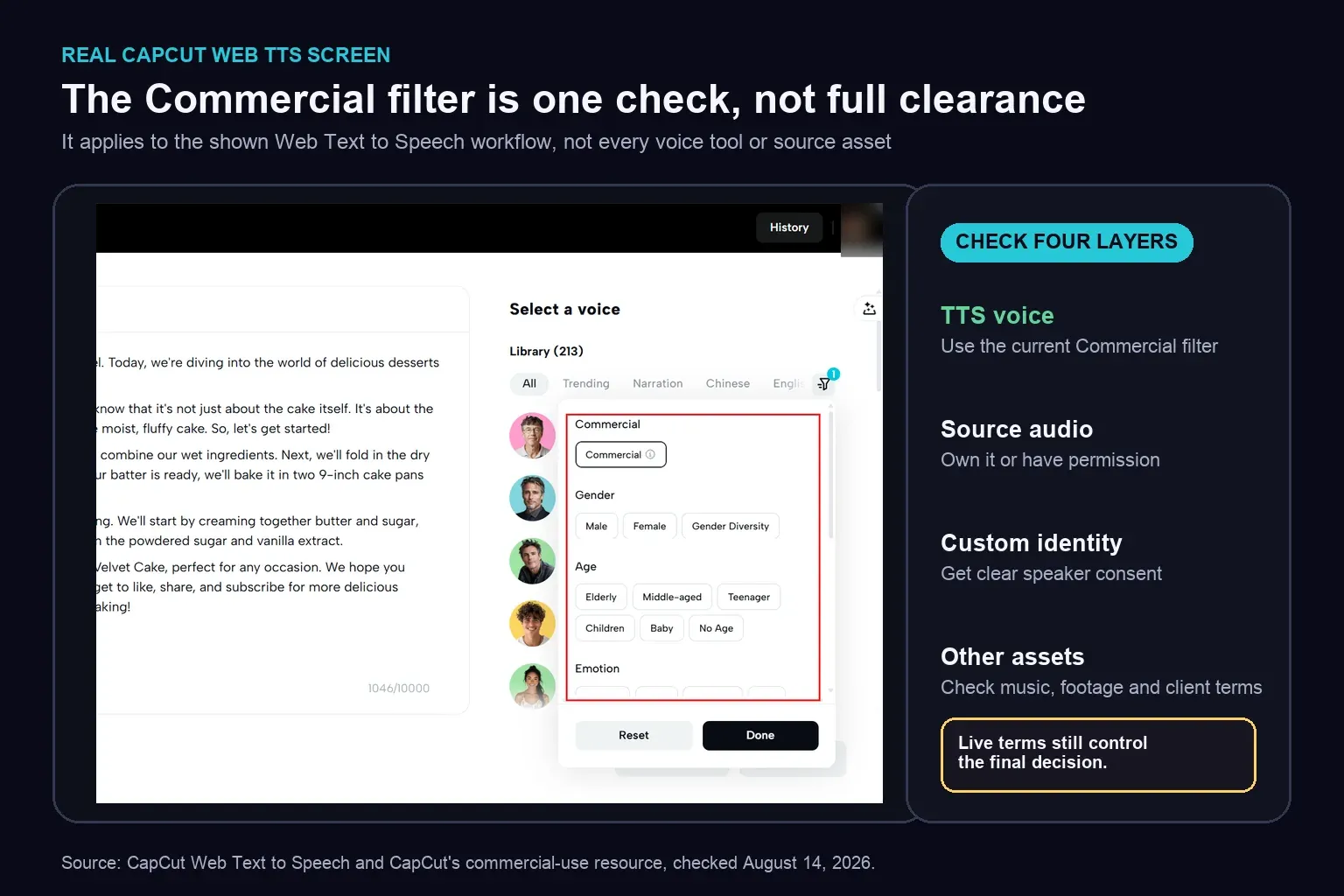The image size is (1344, 896).
Task: Click the filter panel scrollbar
Action: (x=830, y=477)
